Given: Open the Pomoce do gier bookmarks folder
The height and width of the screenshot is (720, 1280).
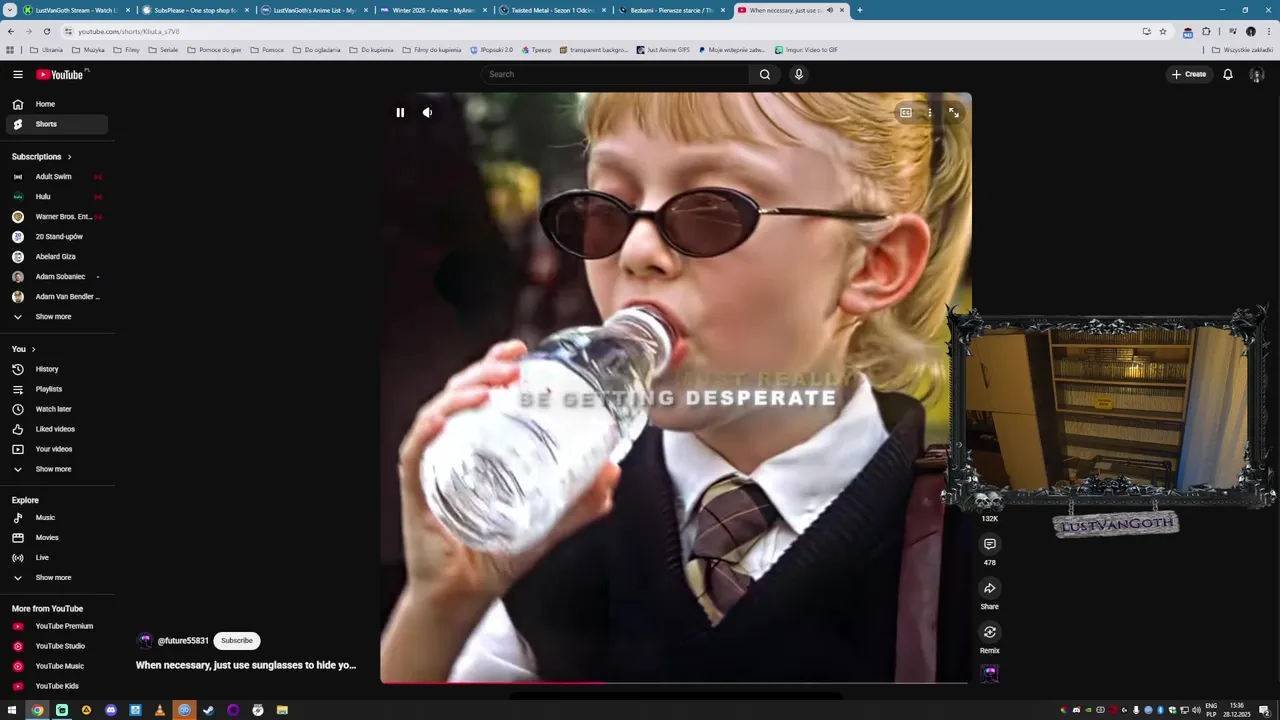Looking at the screenshot, I should click(214, 49).
